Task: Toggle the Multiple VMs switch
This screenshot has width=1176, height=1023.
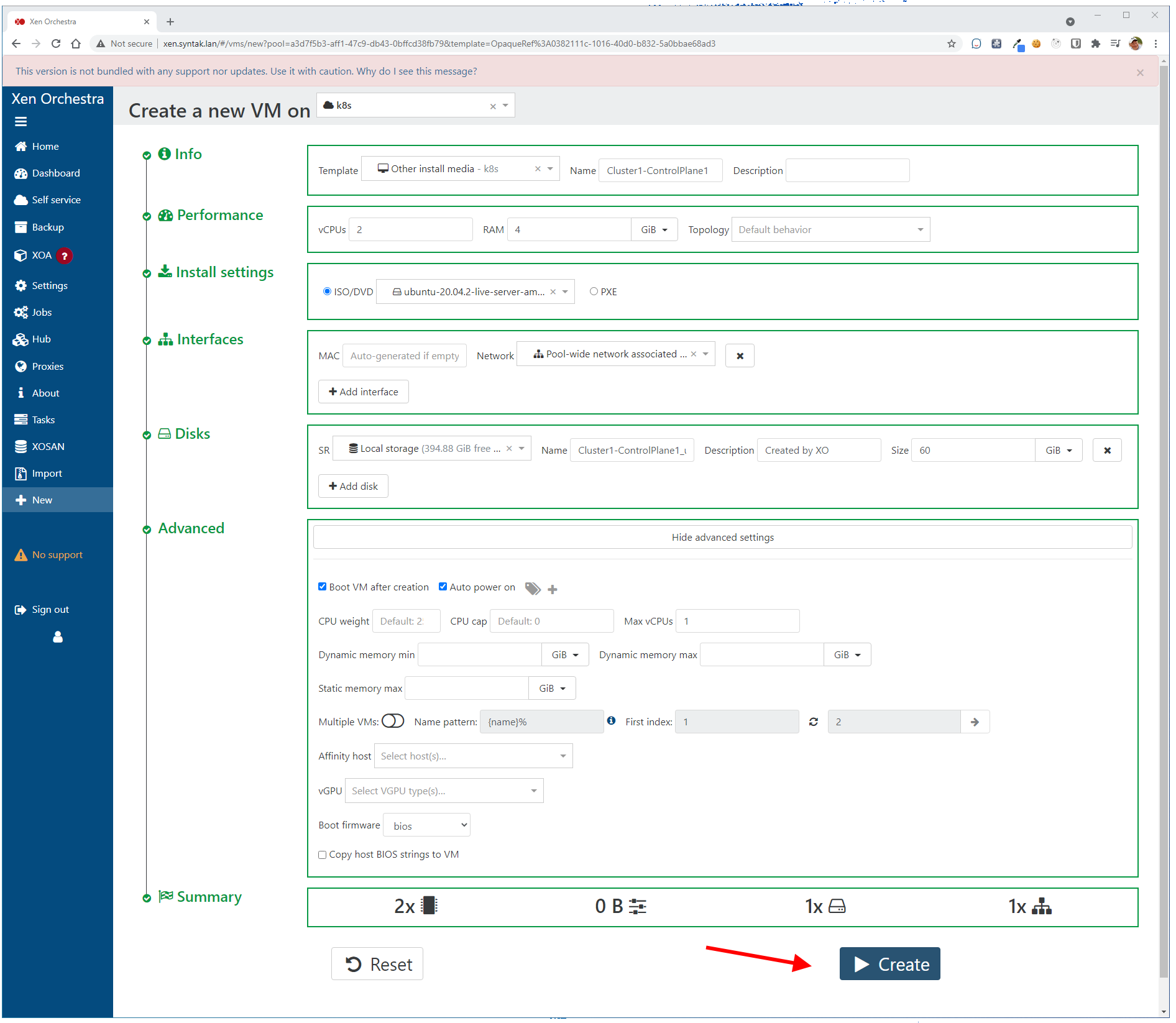Action: (x=393, y=721)
